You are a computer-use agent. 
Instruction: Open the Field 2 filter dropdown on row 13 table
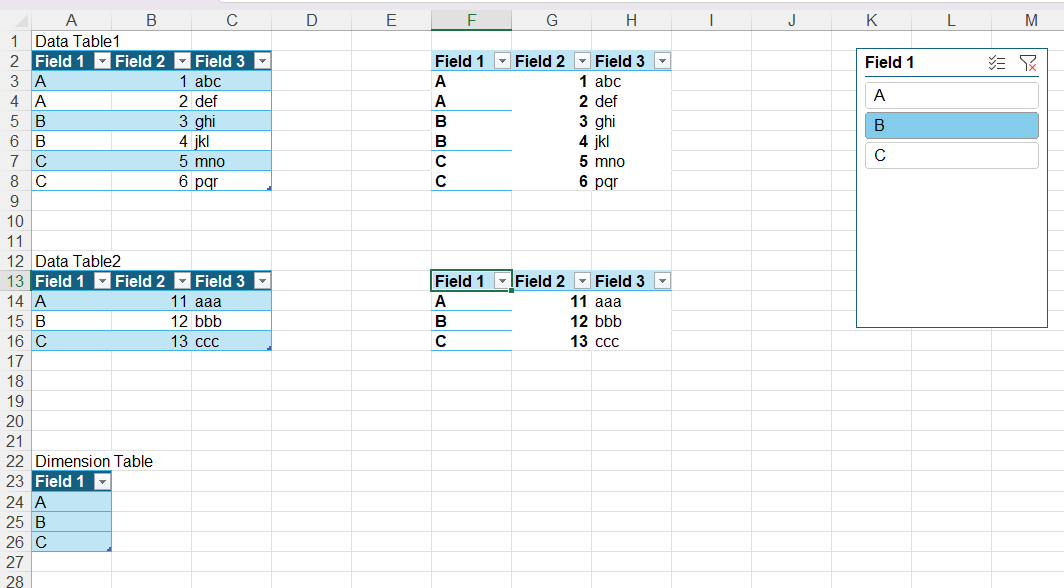(x=583, y=281)
